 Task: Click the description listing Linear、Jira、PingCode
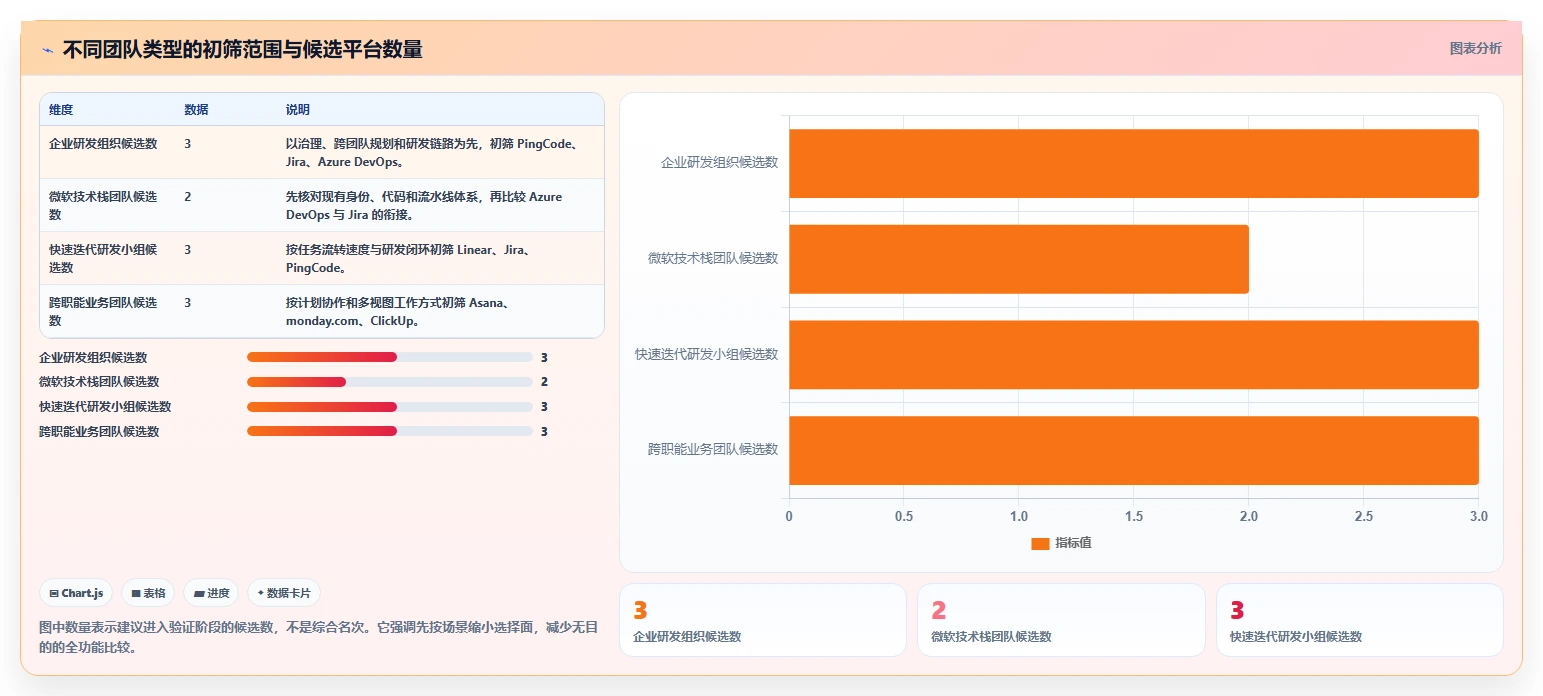(x=407, y=259)
